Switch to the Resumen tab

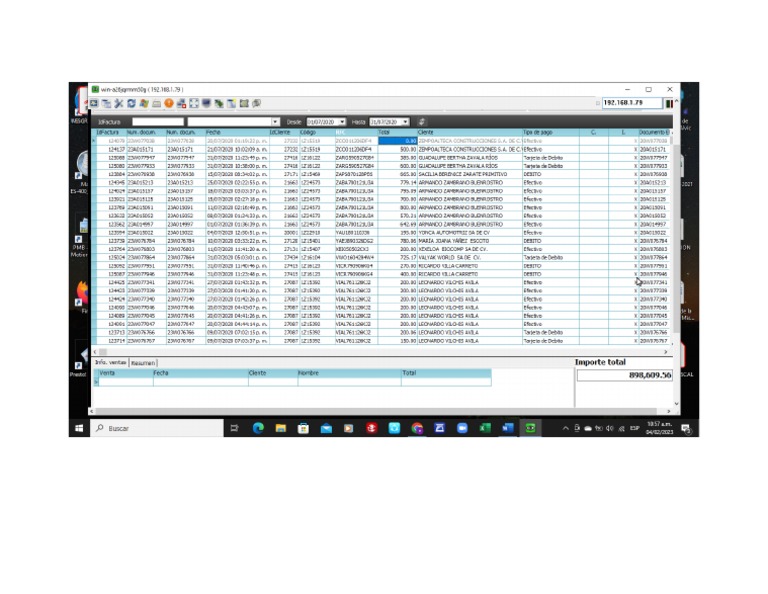click(x=143, y=363)
